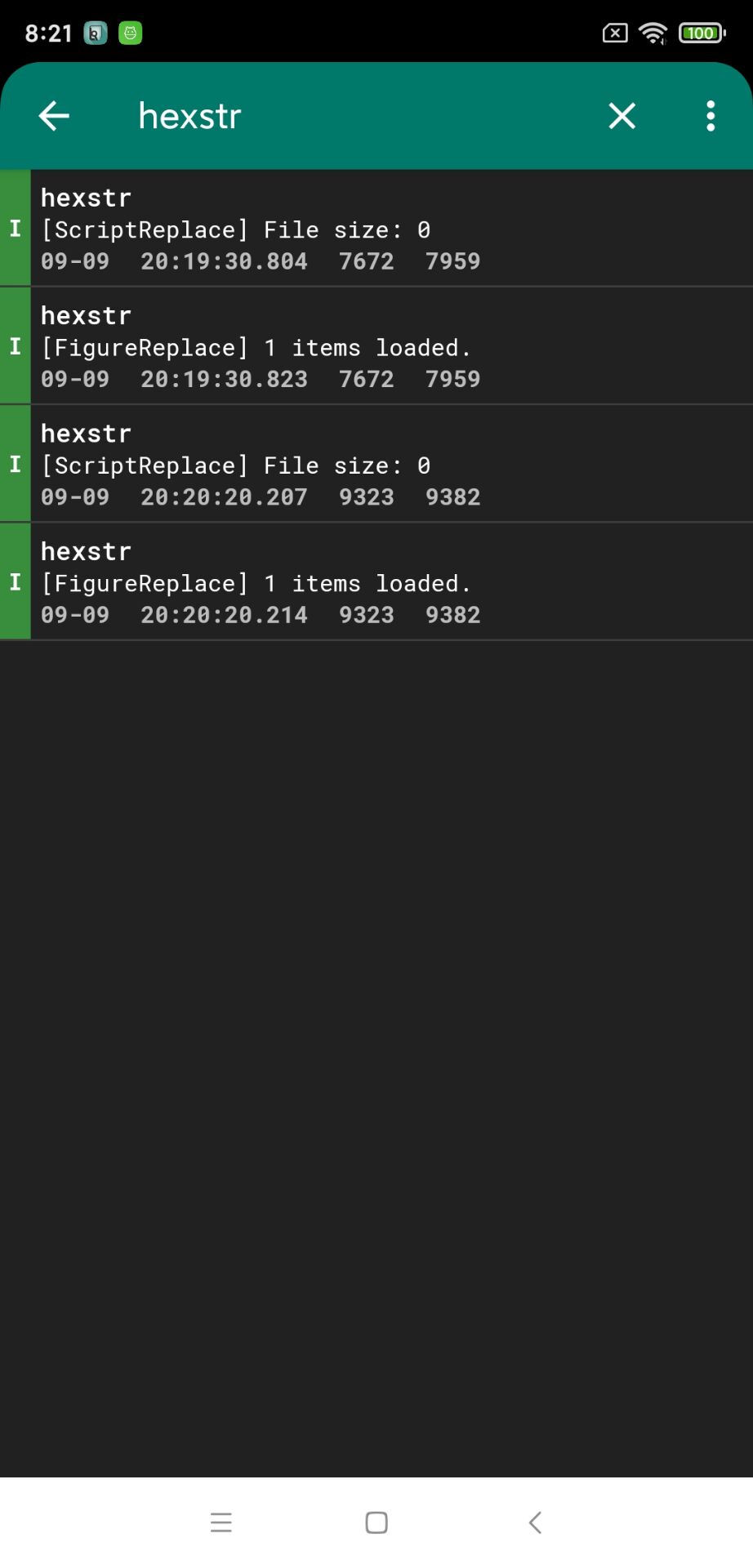
Task: Tap the battery indicator showing 100
Action: [702, 33]
